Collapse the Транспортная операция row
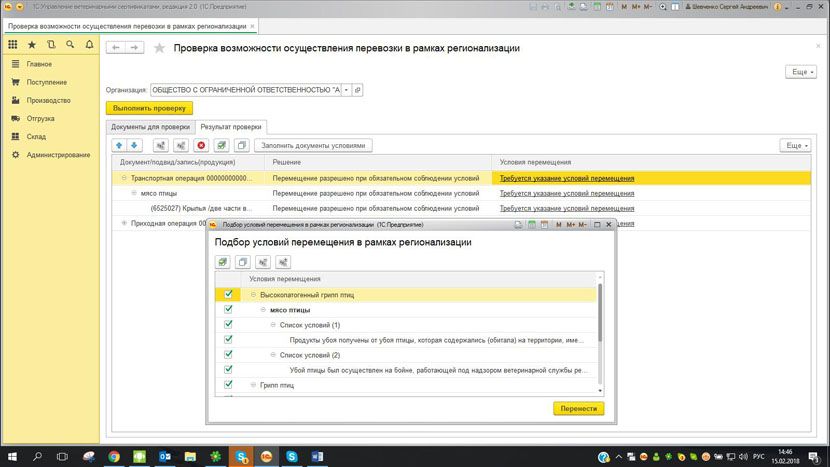Screen dimensions: 830x467 click(124, 178)
